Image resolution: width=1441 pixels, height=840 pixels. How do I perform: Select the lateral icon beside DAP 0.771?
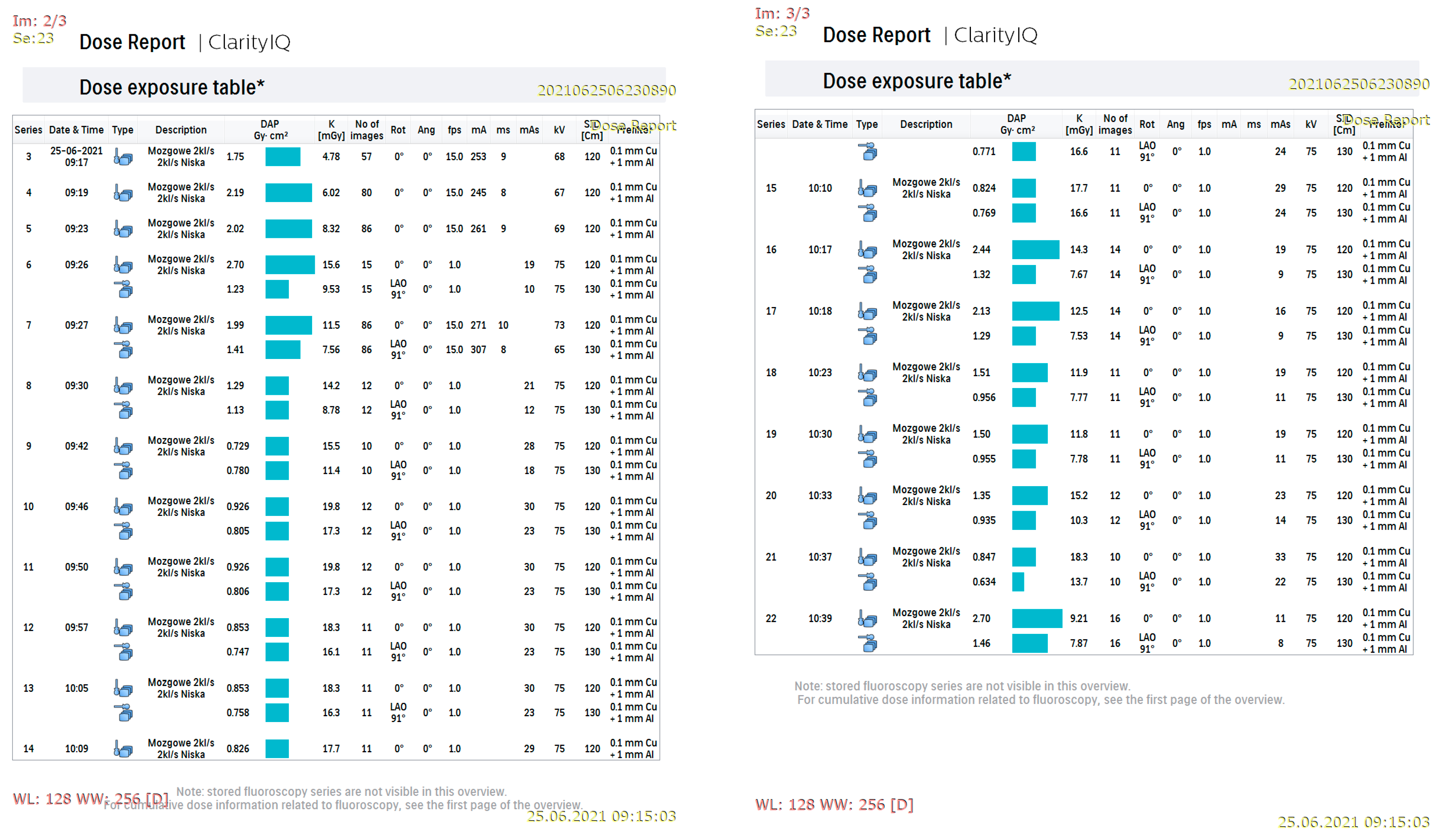pyautogui.click(x=867, y=151)
